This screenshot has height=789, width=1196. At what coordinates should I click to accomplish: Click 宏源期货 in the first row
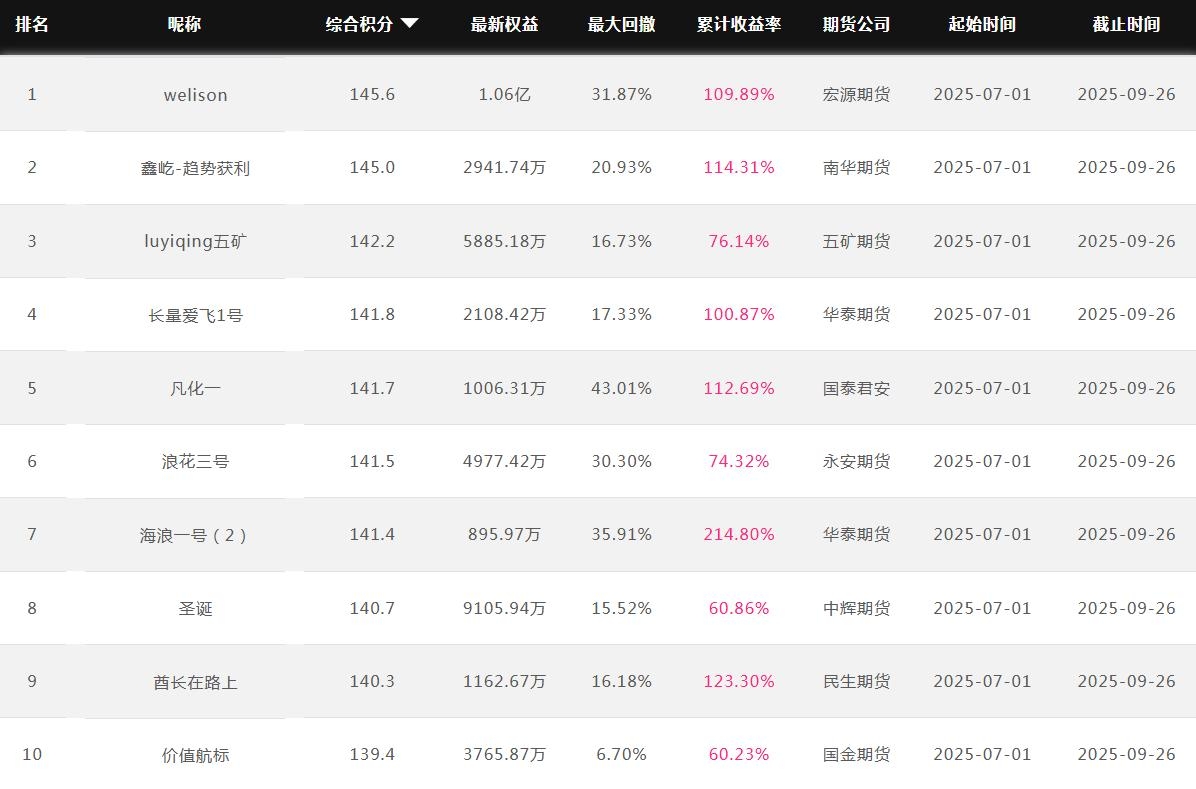click(856, 94)
